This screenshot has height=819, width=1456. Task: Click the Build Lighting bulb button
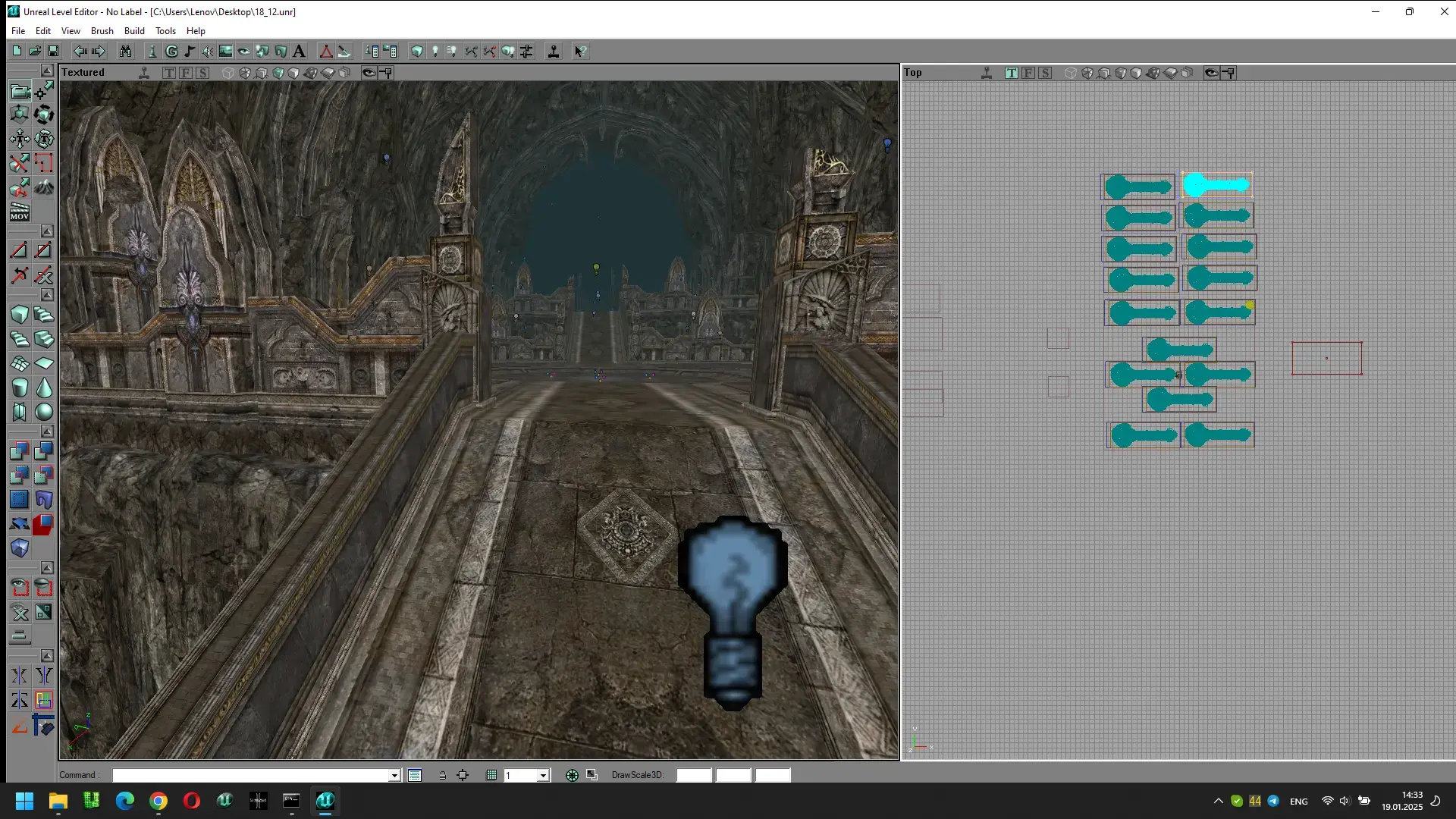[435, 51]
